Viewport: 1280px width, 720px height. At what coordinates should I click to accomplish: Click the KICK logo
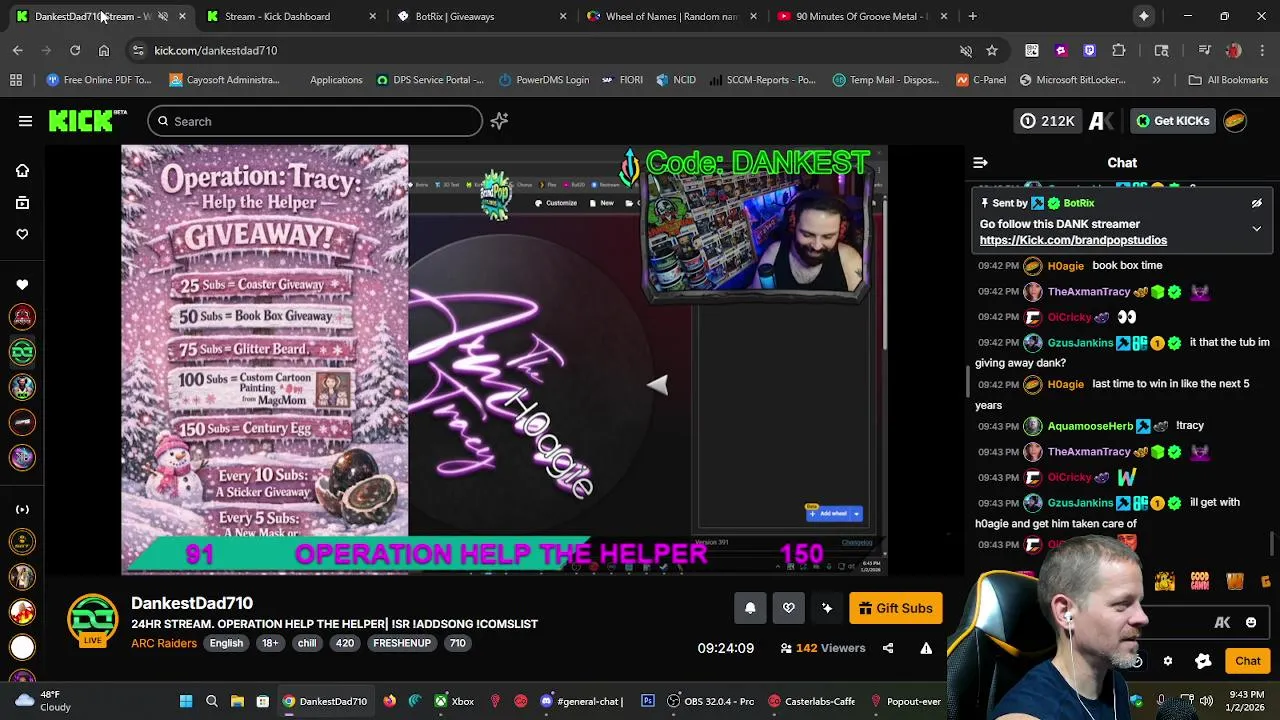tap(88, 121)
